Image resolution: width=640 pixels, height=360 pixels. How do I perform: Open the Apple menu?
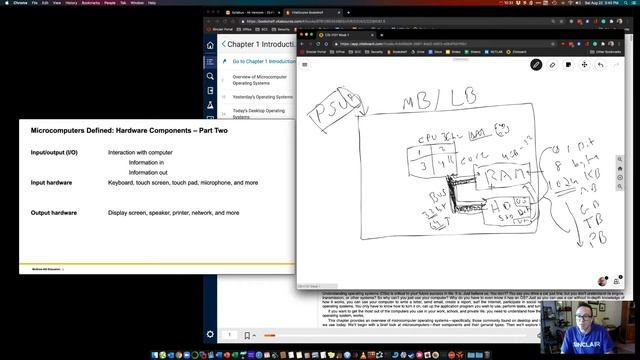[6, 3]
